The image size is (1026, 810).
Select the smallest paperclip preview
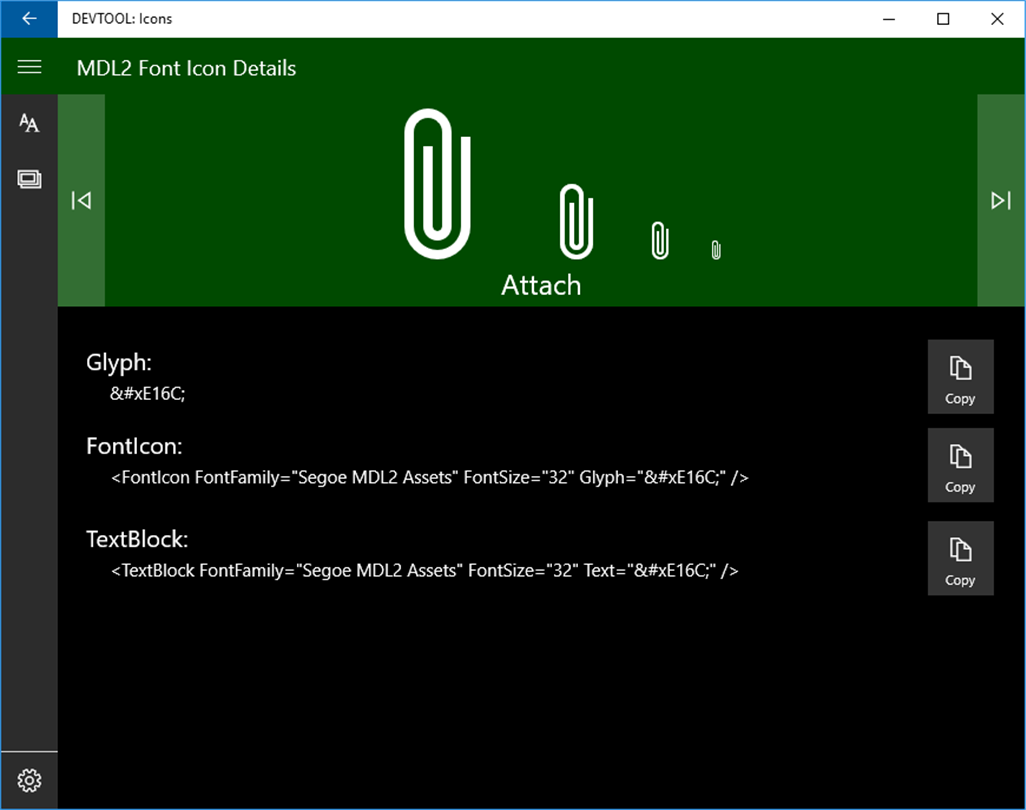[x=716, y=250]
